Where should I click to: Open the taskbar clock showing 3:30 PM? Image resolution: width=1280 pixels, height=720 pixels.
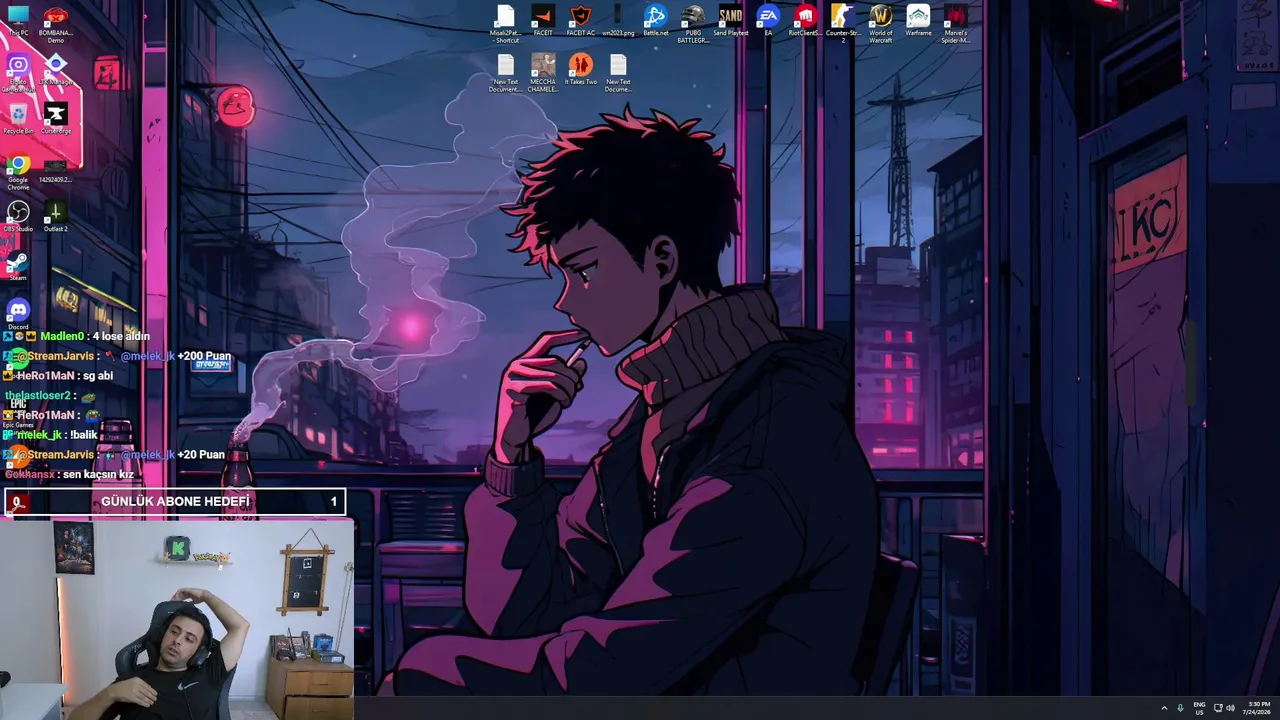[1258, 708]
